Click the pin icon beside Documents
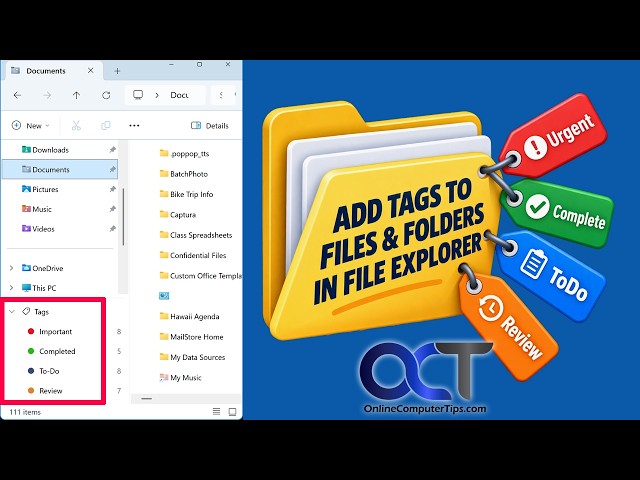The width and height of the screenshot is (640, 480). coord(113,169)
